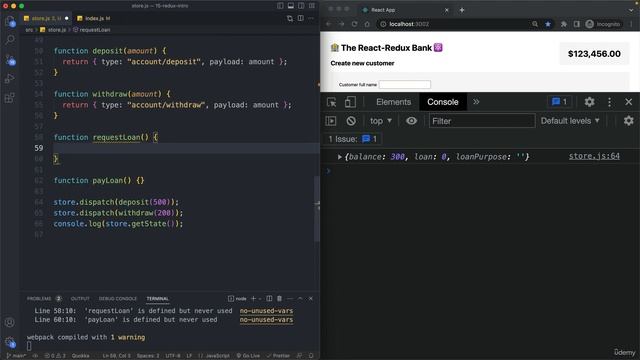This screenshot has height=360, width=640.
Task: Select the React App browser tab
Action: 405,10
